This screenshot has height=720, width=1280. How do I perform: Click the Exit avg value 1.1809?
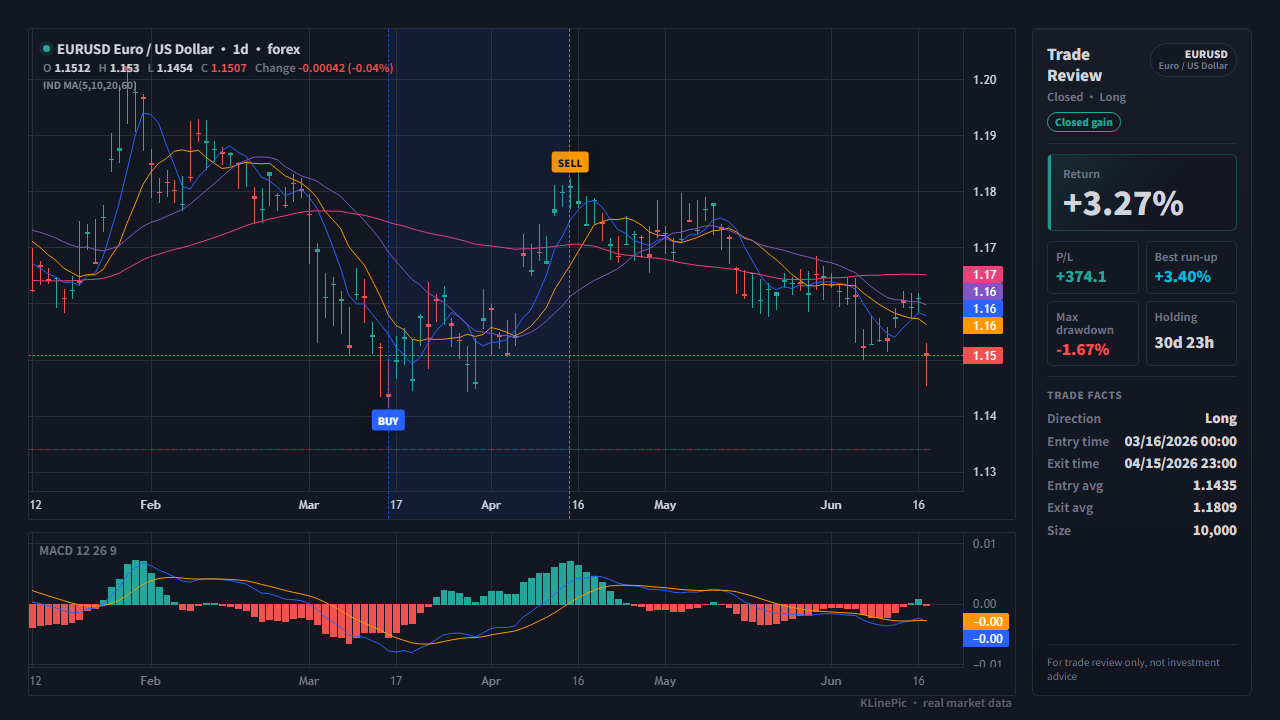click(x=1214, y=507)
